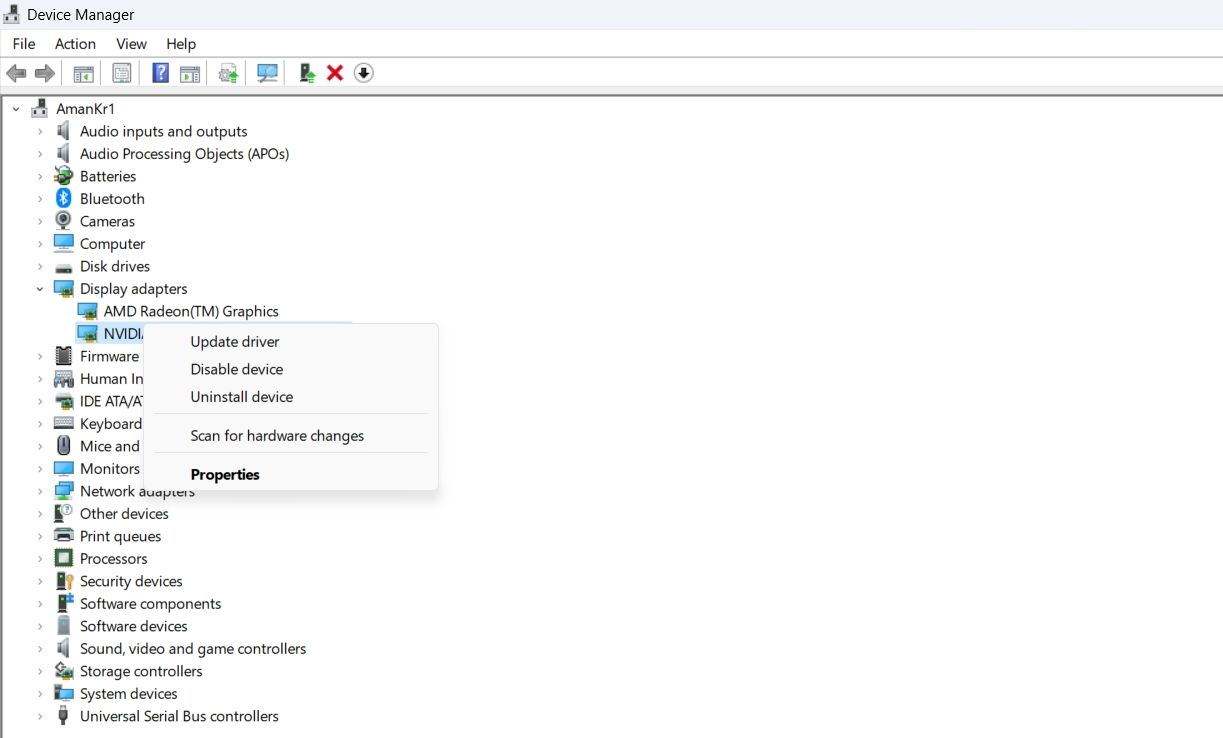Click the Uninstall device red X icon
Image resolution: width=1223 pixels, height=738 pixels.
tap(334, 72)
